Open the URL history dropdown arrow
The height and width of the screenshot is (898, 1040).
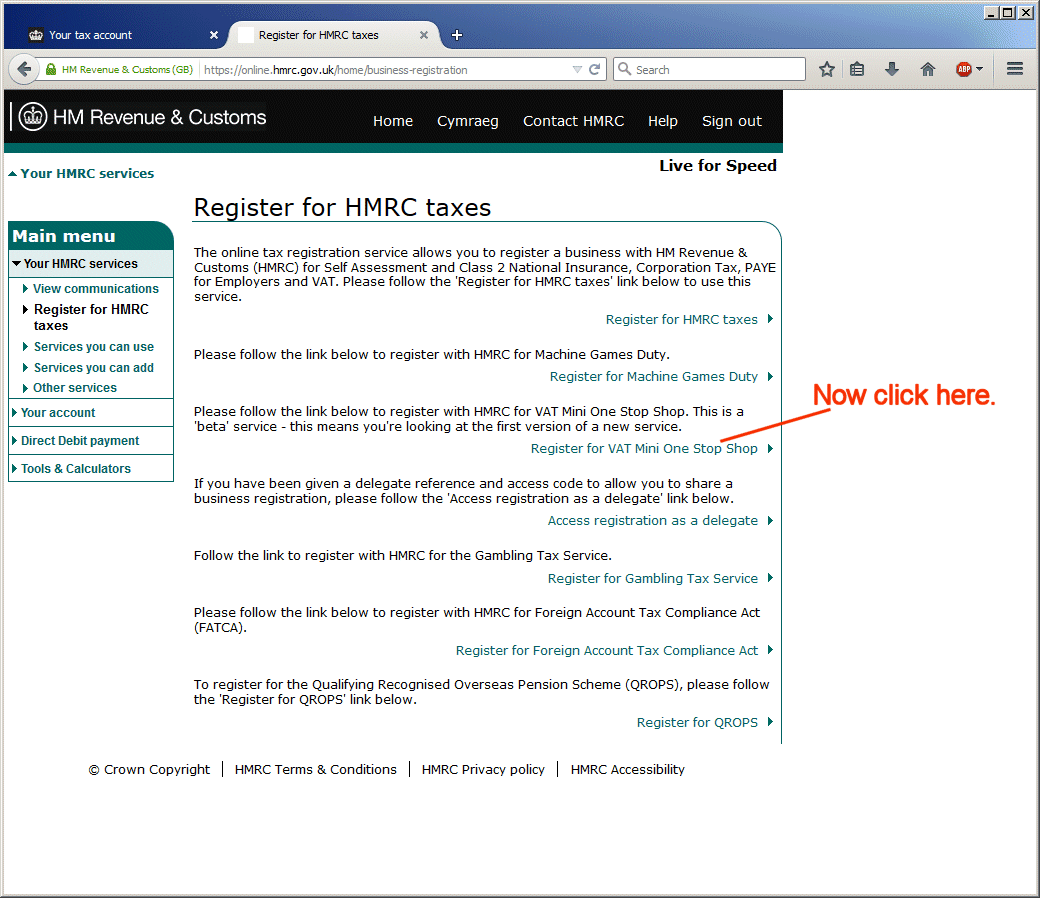tap(577, 70)
